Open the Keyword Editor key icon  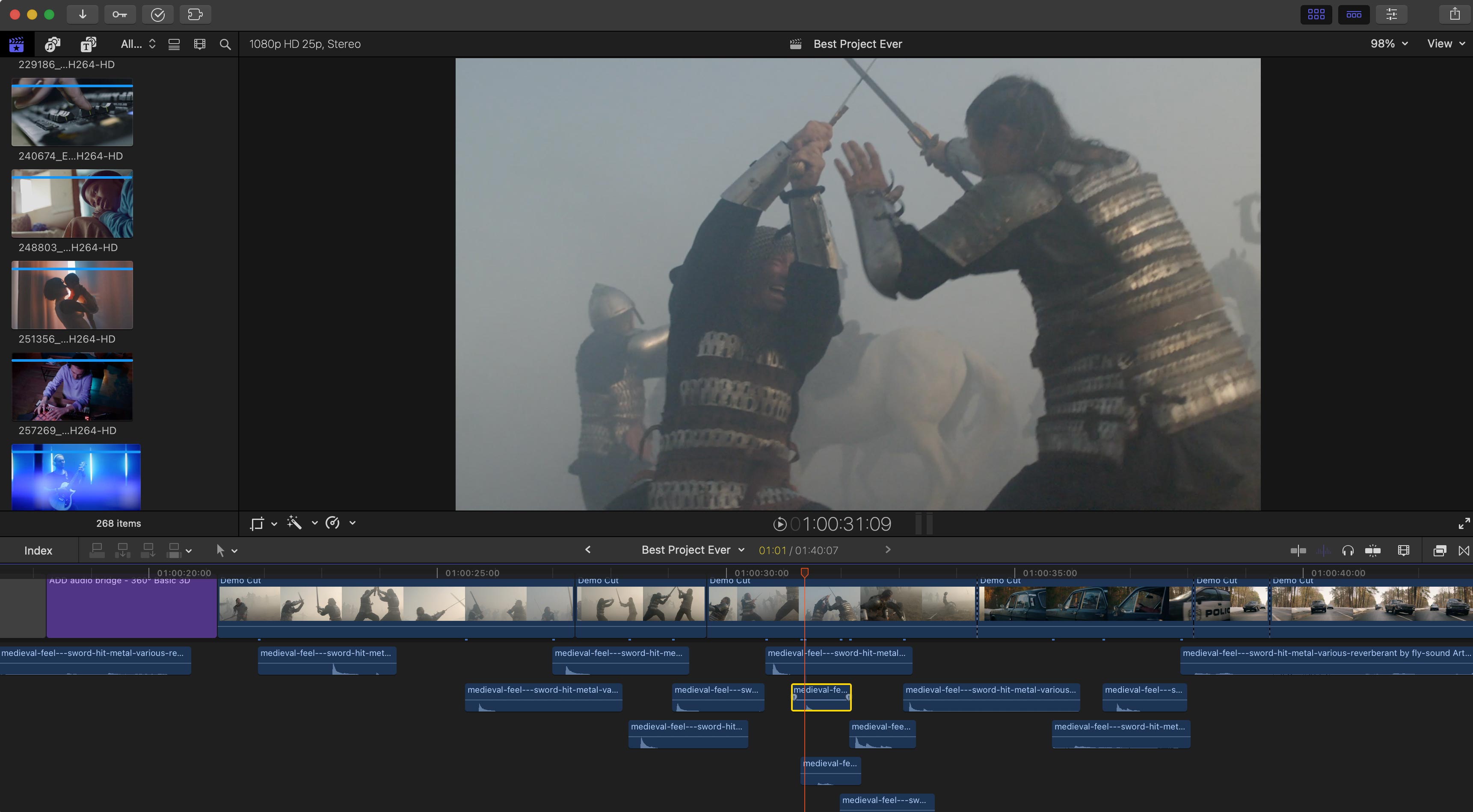pyautogui.click(x=119, y=14)
